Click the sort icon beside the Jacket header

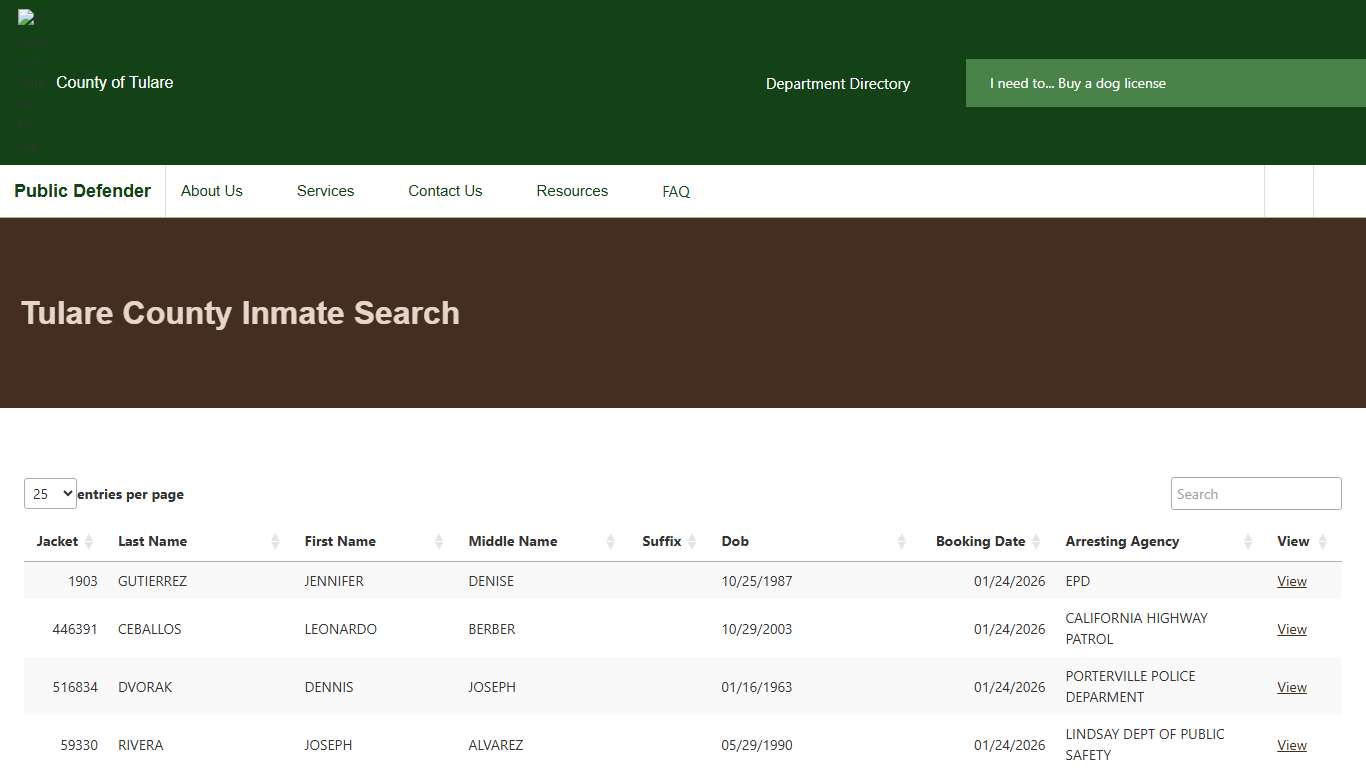click(x=91, y=541)
